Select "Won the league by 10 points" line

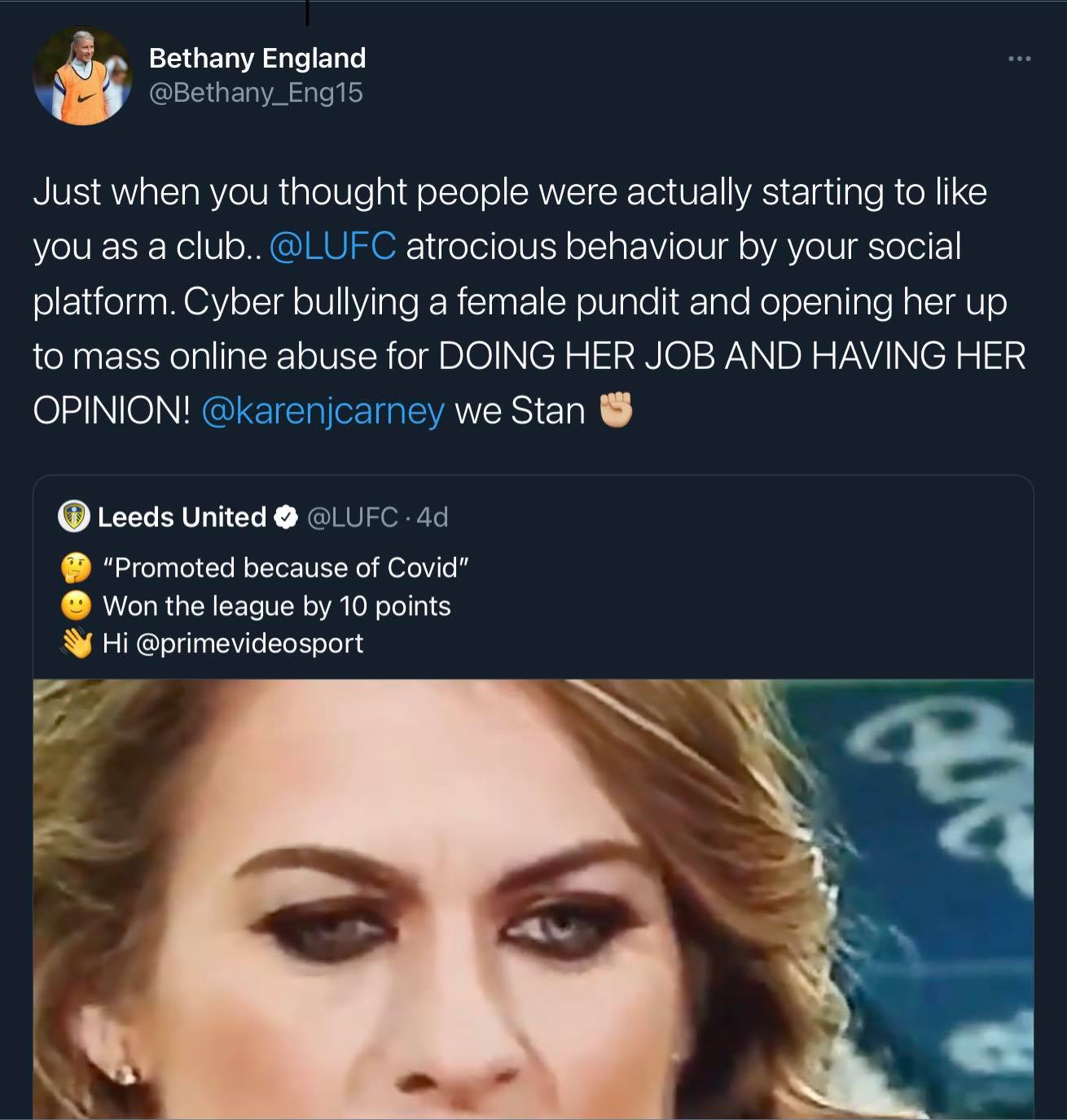click(277, 606)
